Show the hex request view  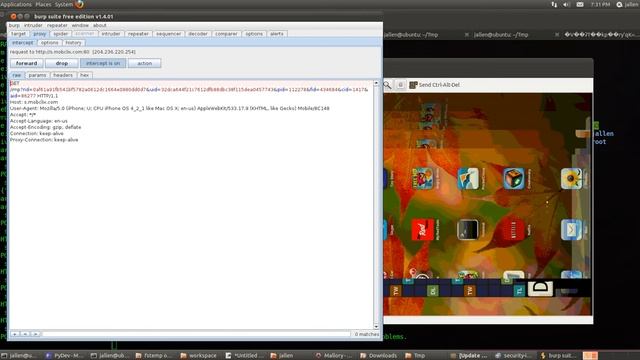pyautogui.click(x=84, y=75)
